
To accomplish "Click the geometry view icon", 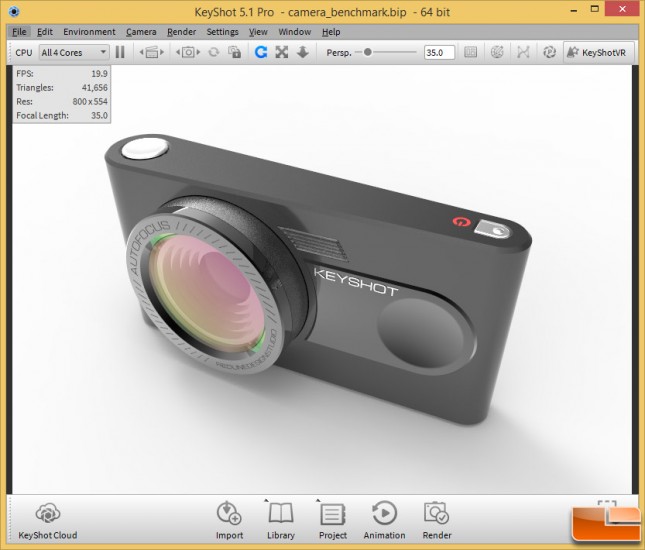I will coord(523,52).
